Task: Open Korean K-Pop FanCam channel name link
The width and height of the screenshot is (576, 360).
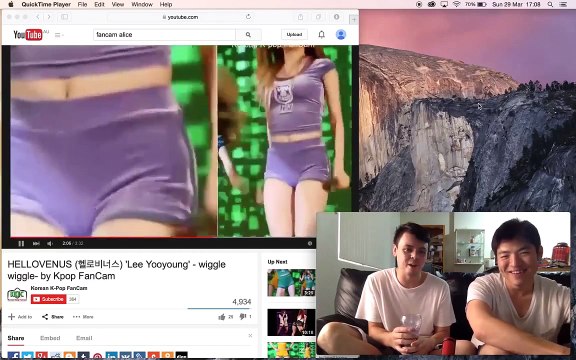Action: (x=59, y=288)
